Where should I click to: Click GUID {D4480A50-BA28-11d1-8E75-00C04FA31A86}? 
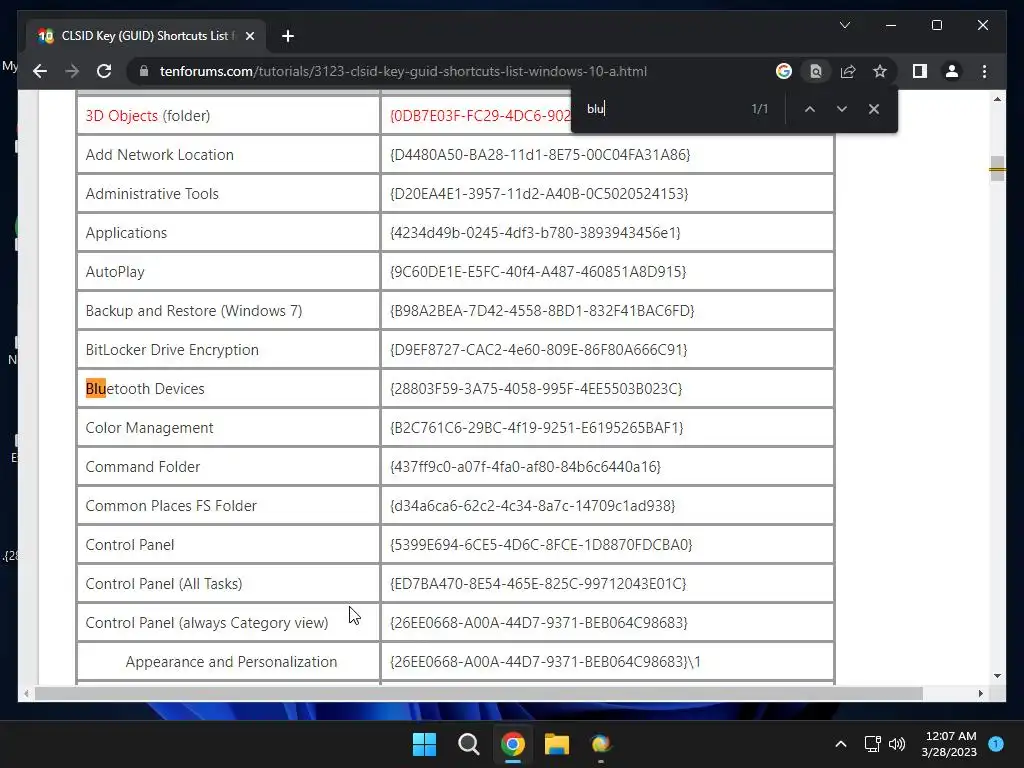click(540, 155)
